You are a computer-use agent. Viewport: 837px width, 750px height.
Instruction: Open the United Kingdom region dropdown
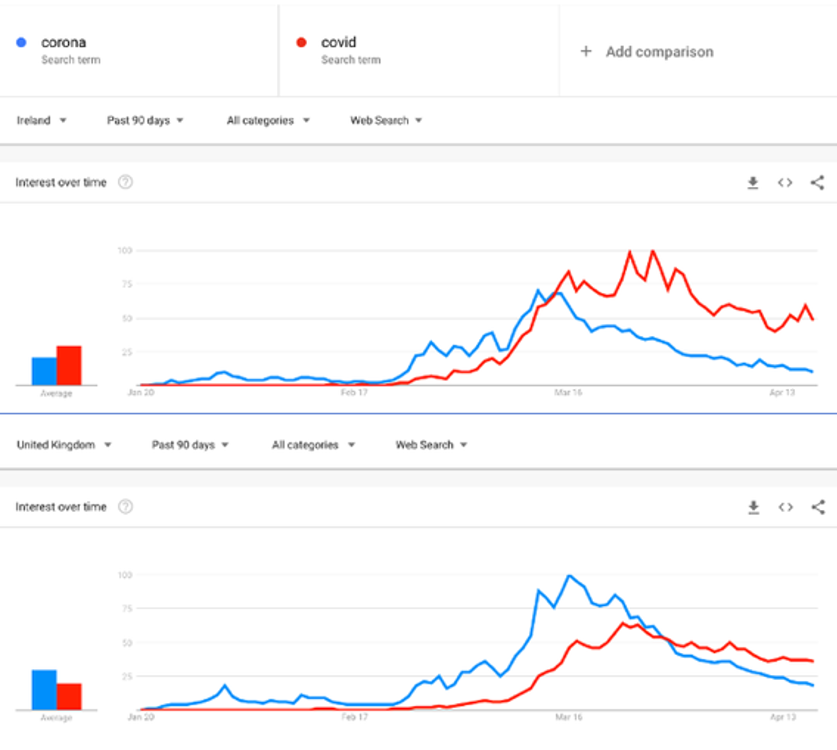pyautogui.click(x=64, y=445)
